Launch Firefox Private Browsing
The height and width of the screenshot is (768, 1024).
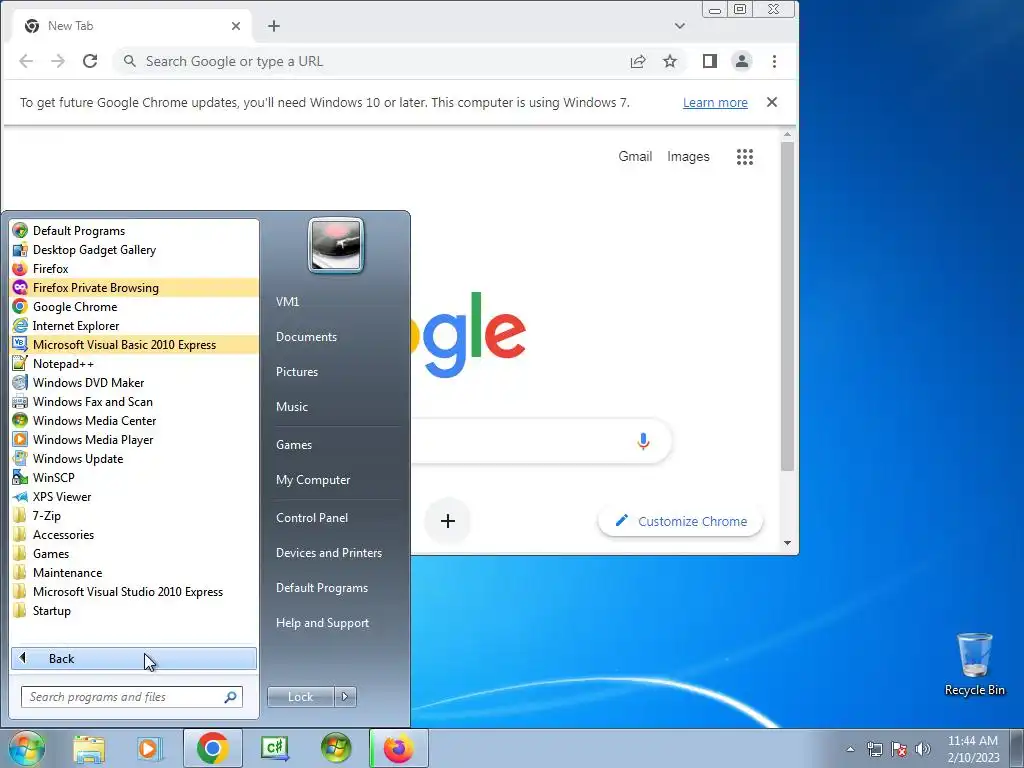pos(135,287)
